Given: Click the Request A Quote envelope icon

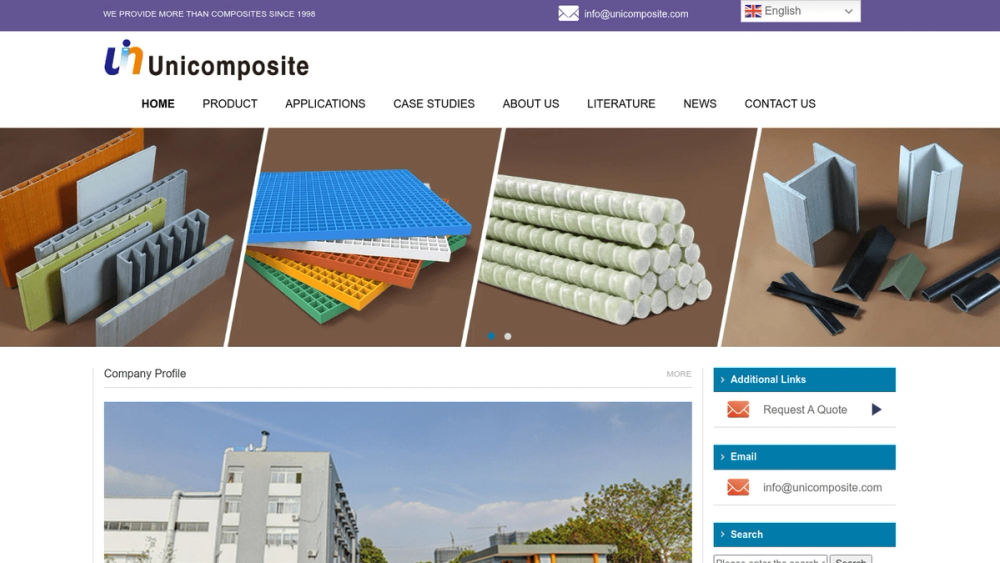Looking at the screenshot, I should click(x=738, y=409).
